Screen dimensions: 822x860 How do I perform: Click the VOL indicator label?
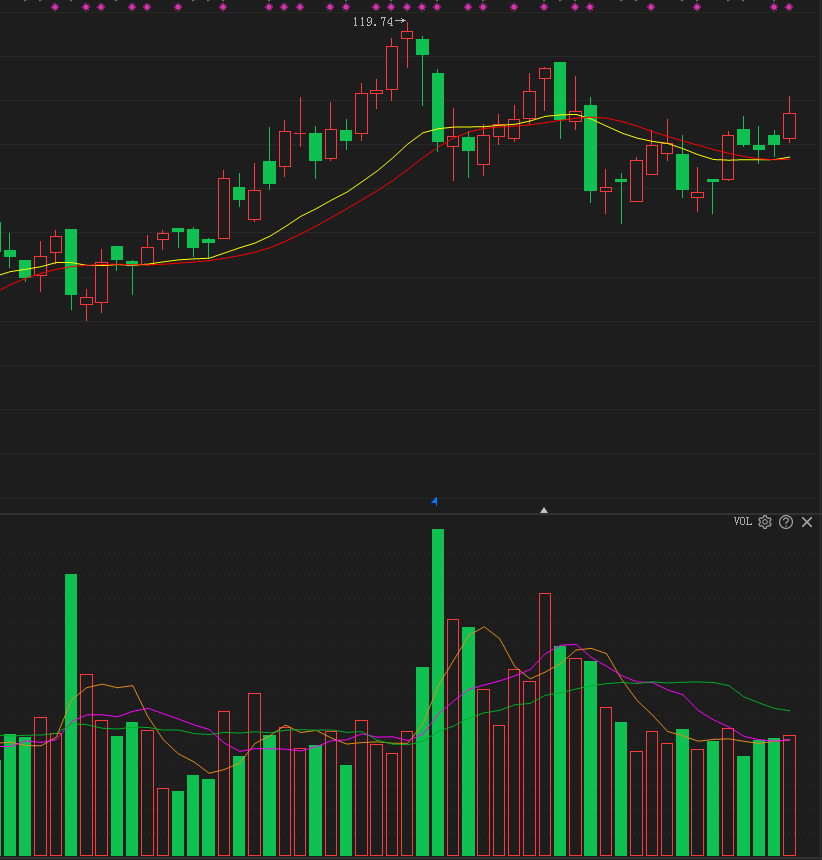tap(742, 521)
